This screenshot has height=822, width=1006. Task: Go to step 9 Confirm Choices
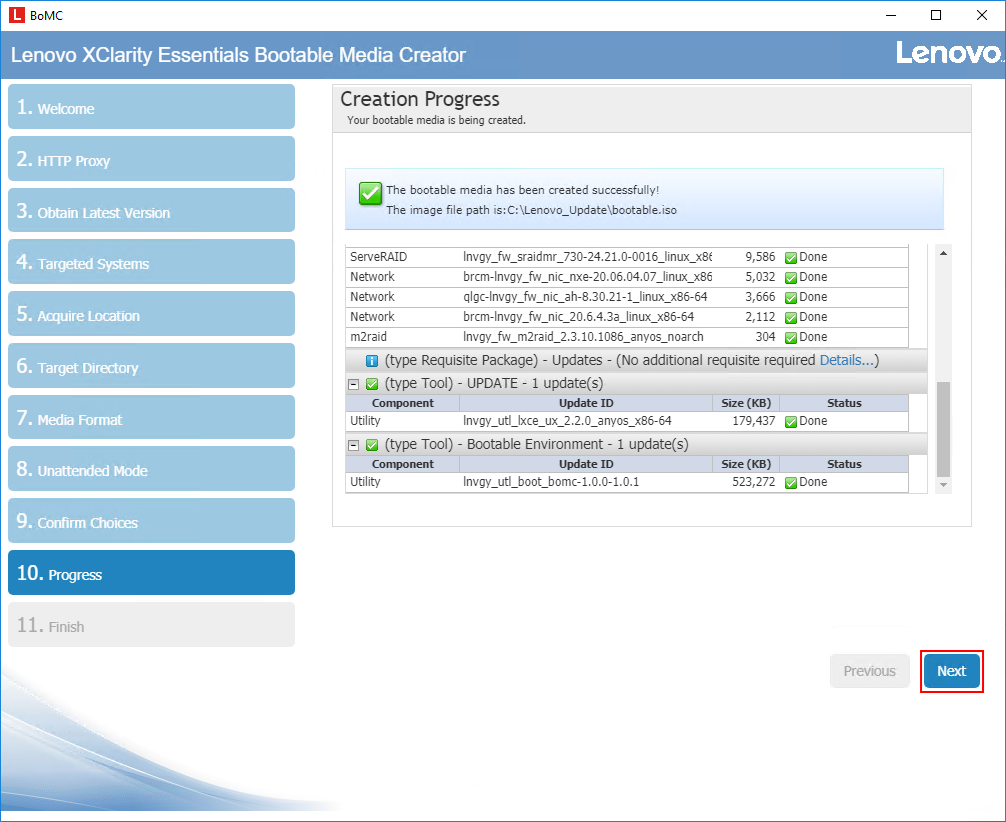(151, 521)
